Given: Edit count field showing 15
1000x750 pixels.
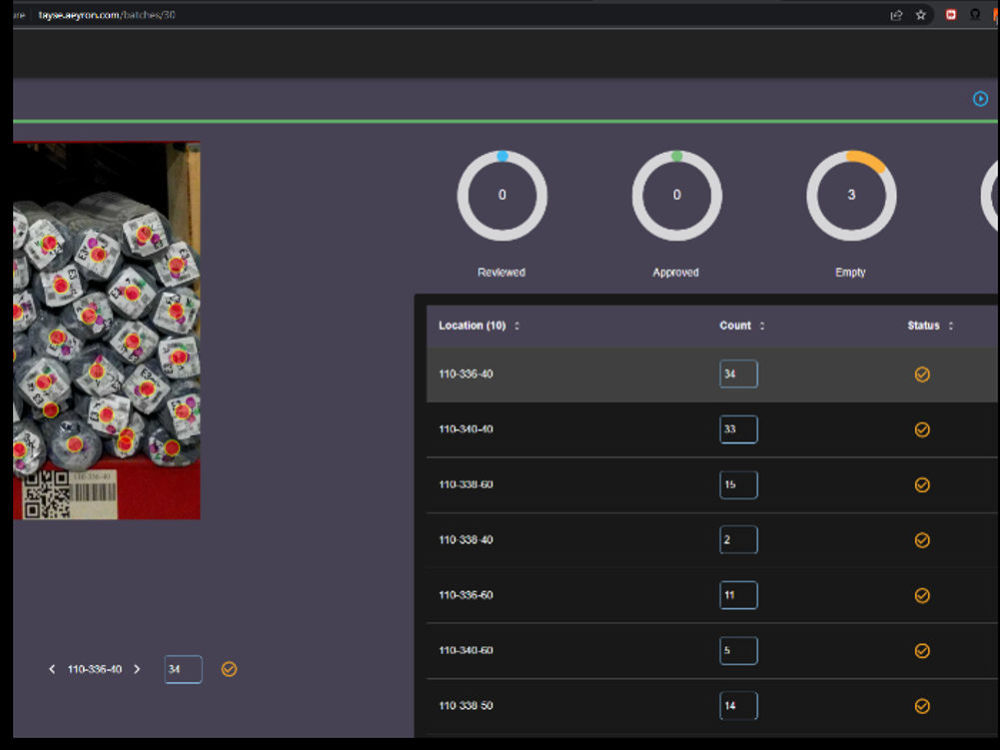Looking at the screenshot, I should (x=739, y=485).
